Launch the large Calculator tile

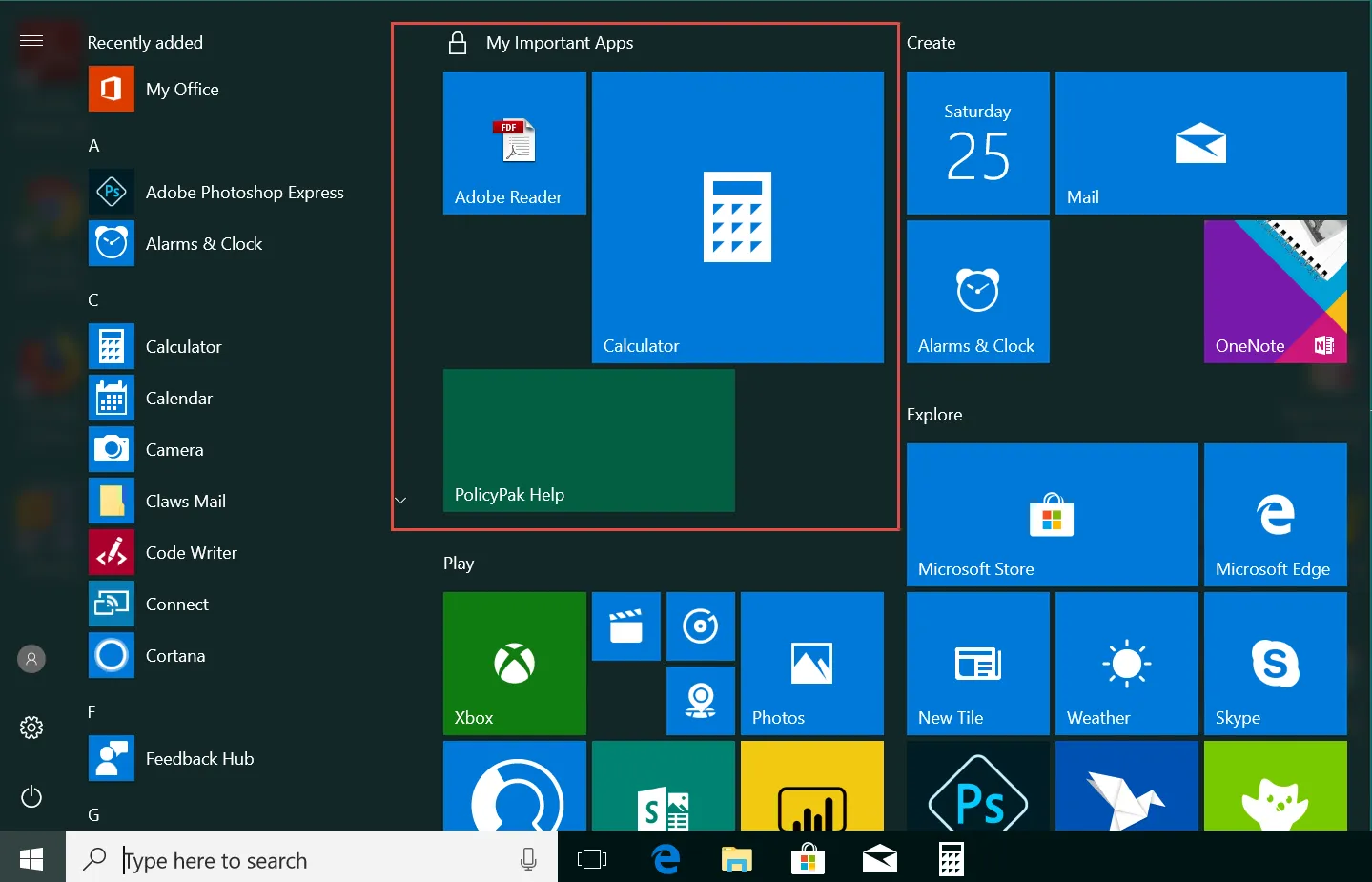pyautogui.click(x=738, y=217)
